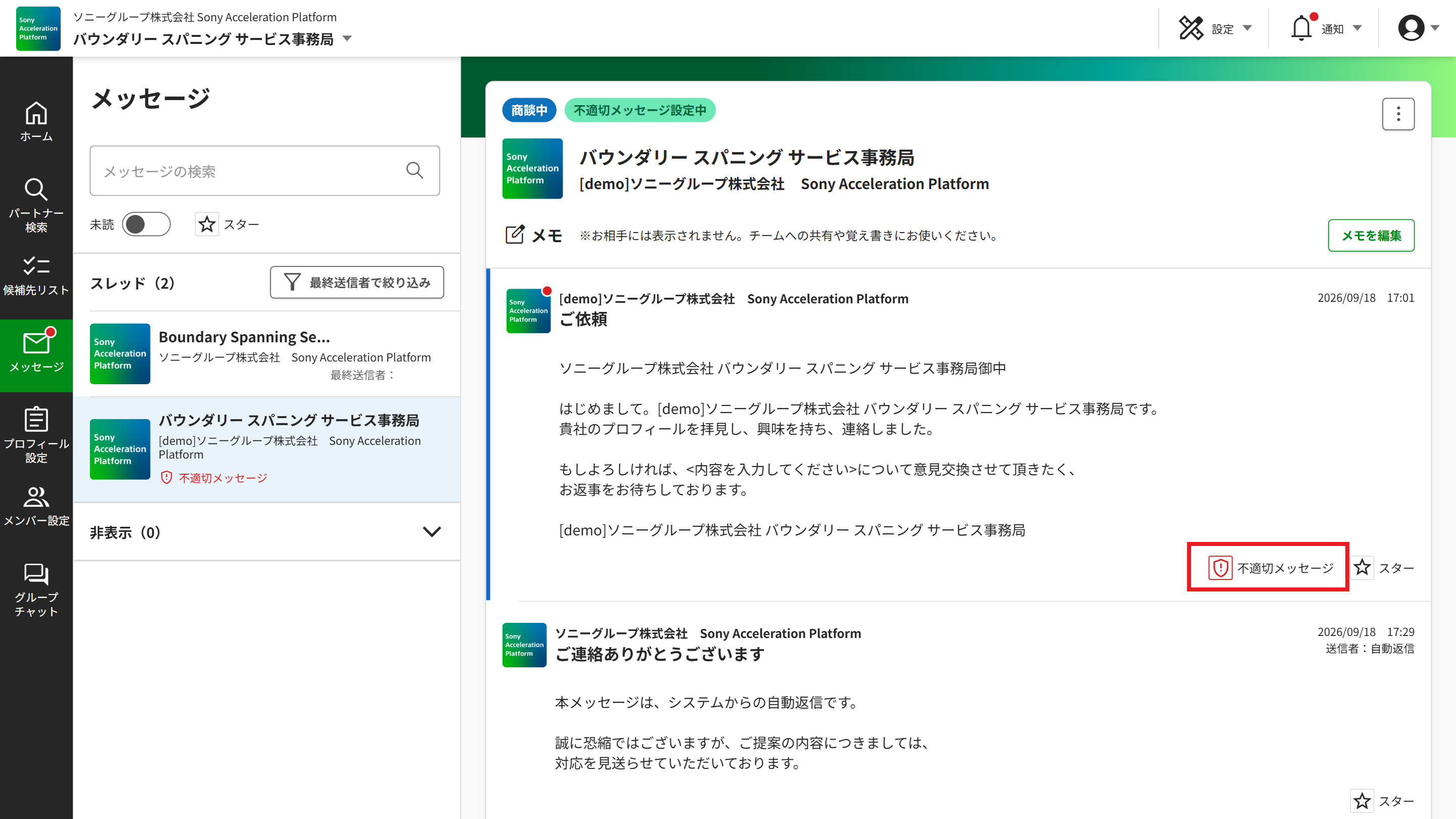Click the メモ label text
Screen dimensions: 1456x819
click(x=547, y=235)
